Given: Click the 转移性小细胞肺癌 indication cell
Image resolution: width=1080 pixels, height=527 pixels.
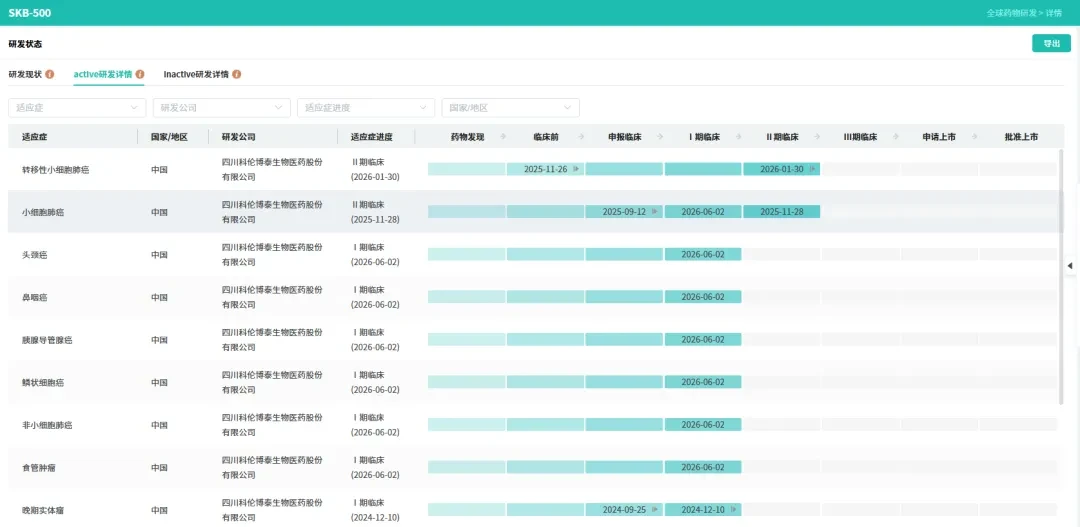Looking at the screenshot, I should (56, 169).
